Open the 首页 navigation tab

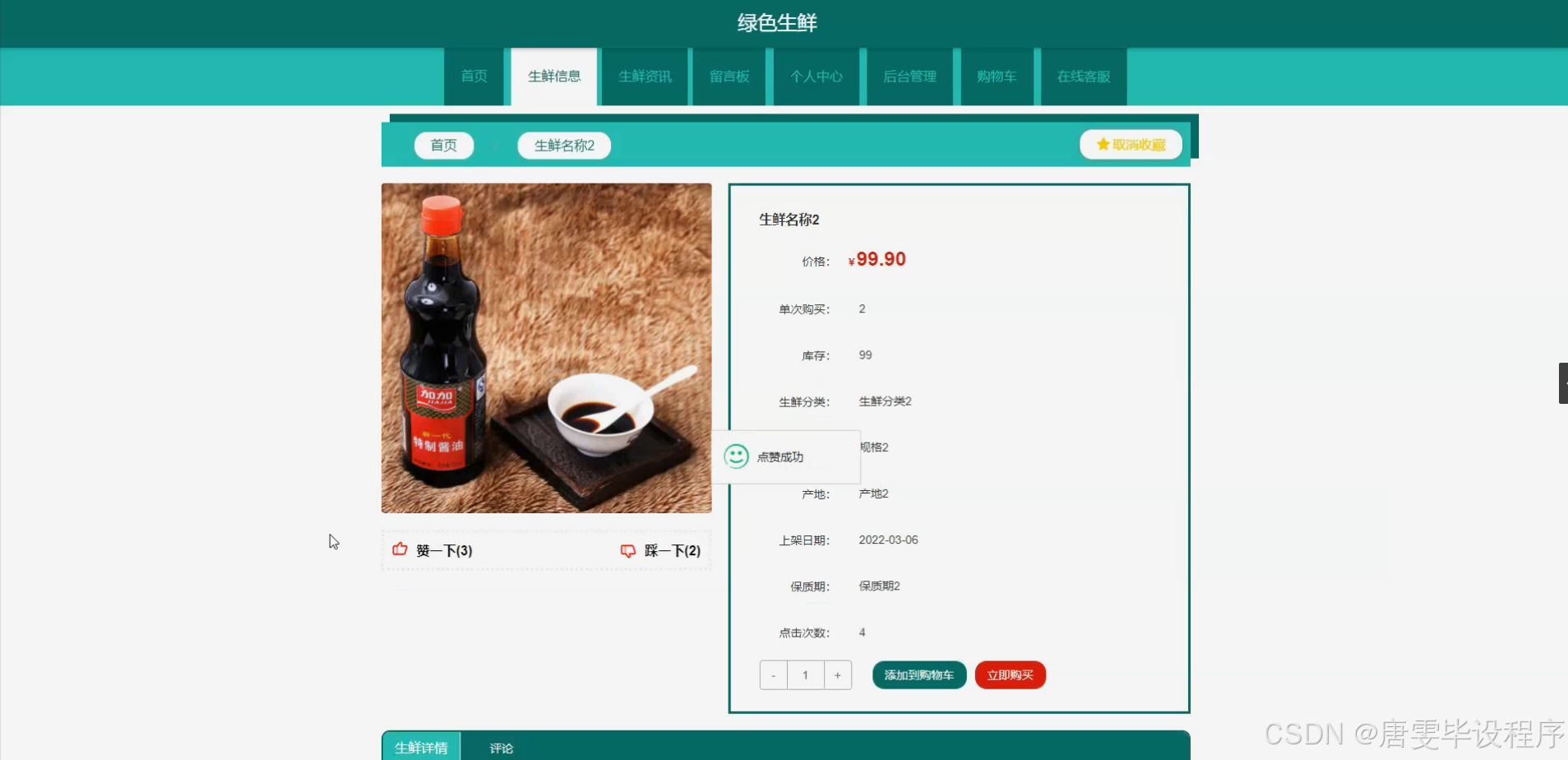point(474,76)
